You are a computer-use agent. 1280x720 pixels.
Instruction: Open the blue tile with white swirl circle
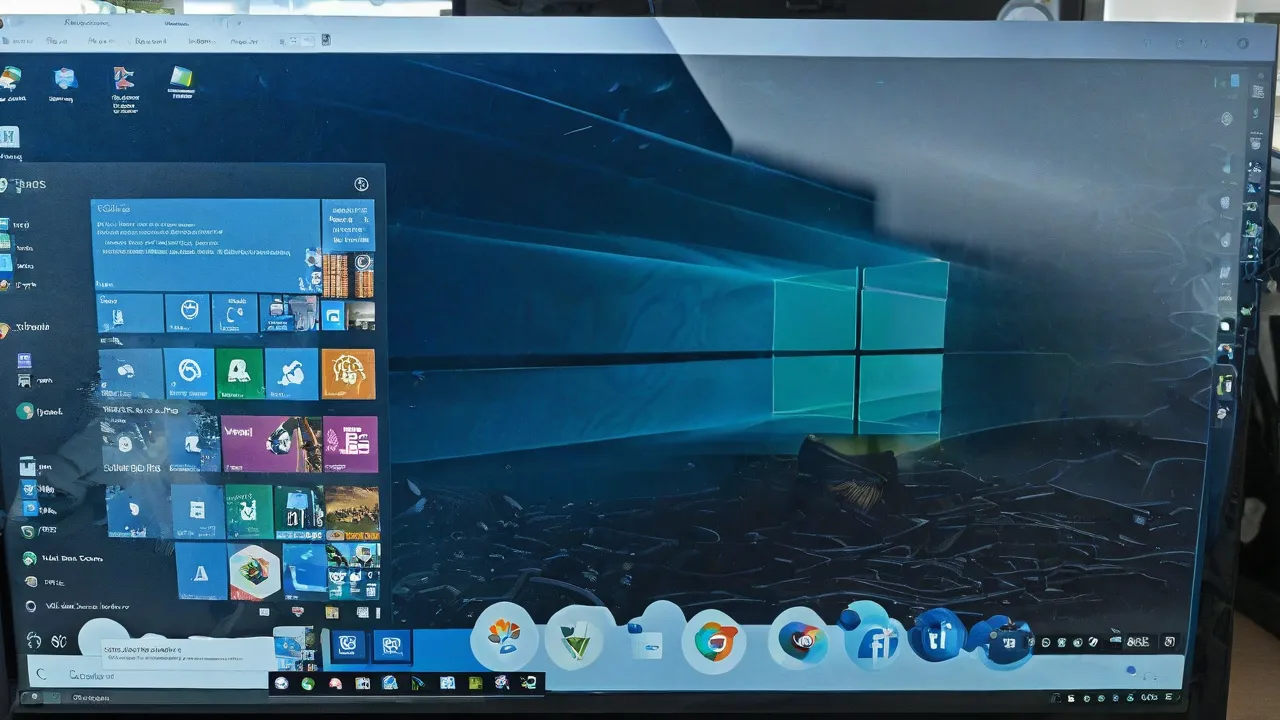(189, 373)
